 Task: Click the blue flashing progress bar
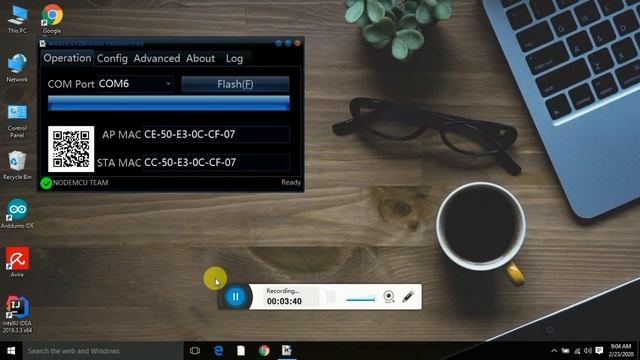169,103
